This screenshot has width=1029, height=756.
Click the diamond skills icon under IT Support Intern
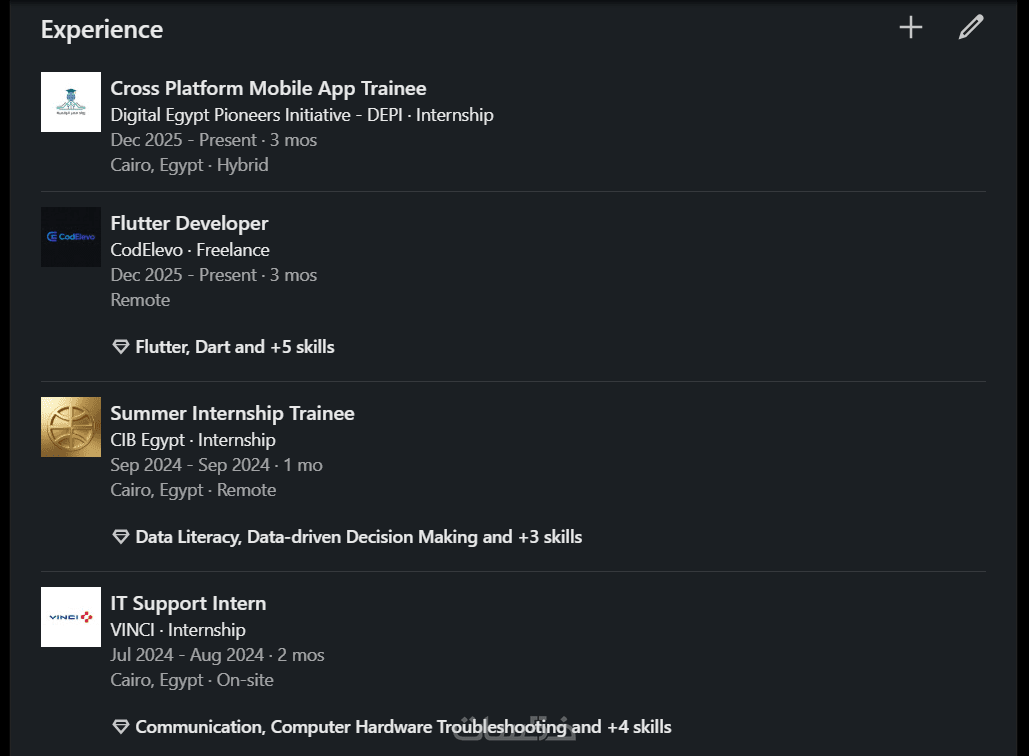120,727
